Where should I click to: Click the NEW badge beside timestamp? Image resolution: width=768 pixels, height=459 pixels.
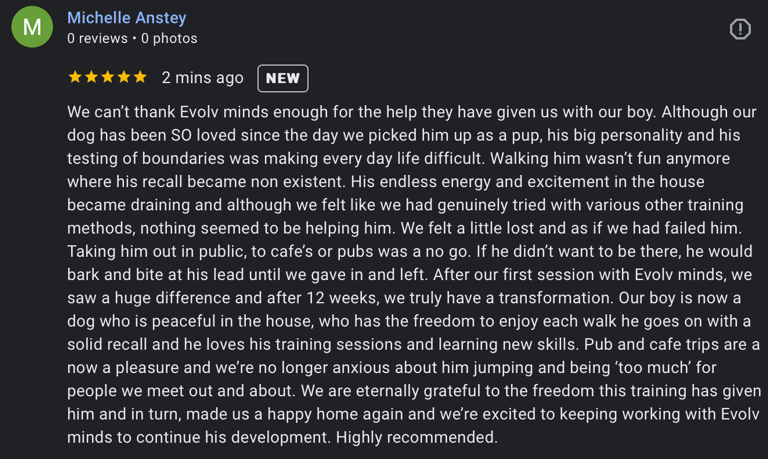click(x=283, y=78)
